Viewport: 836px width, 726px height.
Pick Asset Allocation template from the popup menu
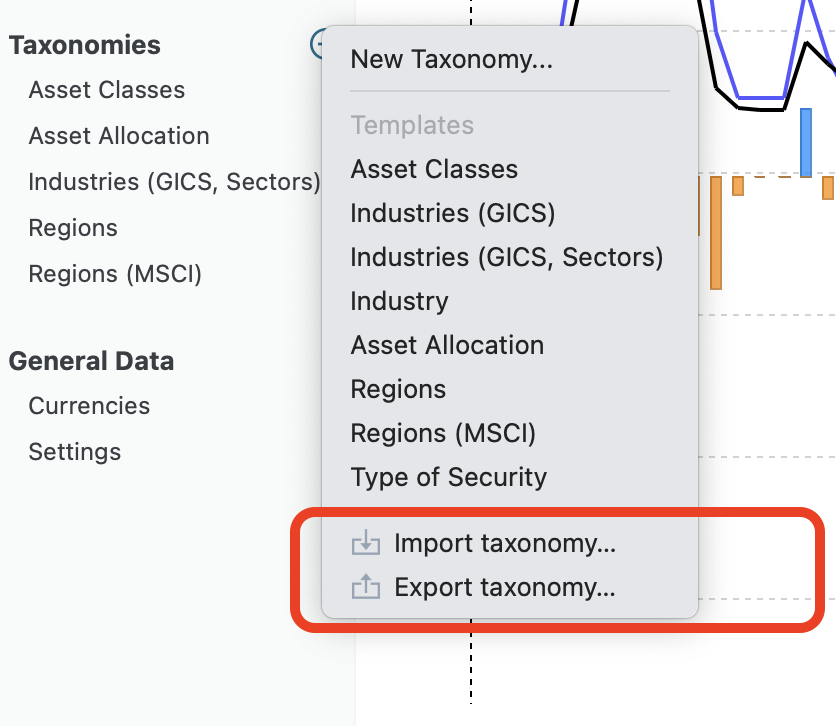coord(447,345)
